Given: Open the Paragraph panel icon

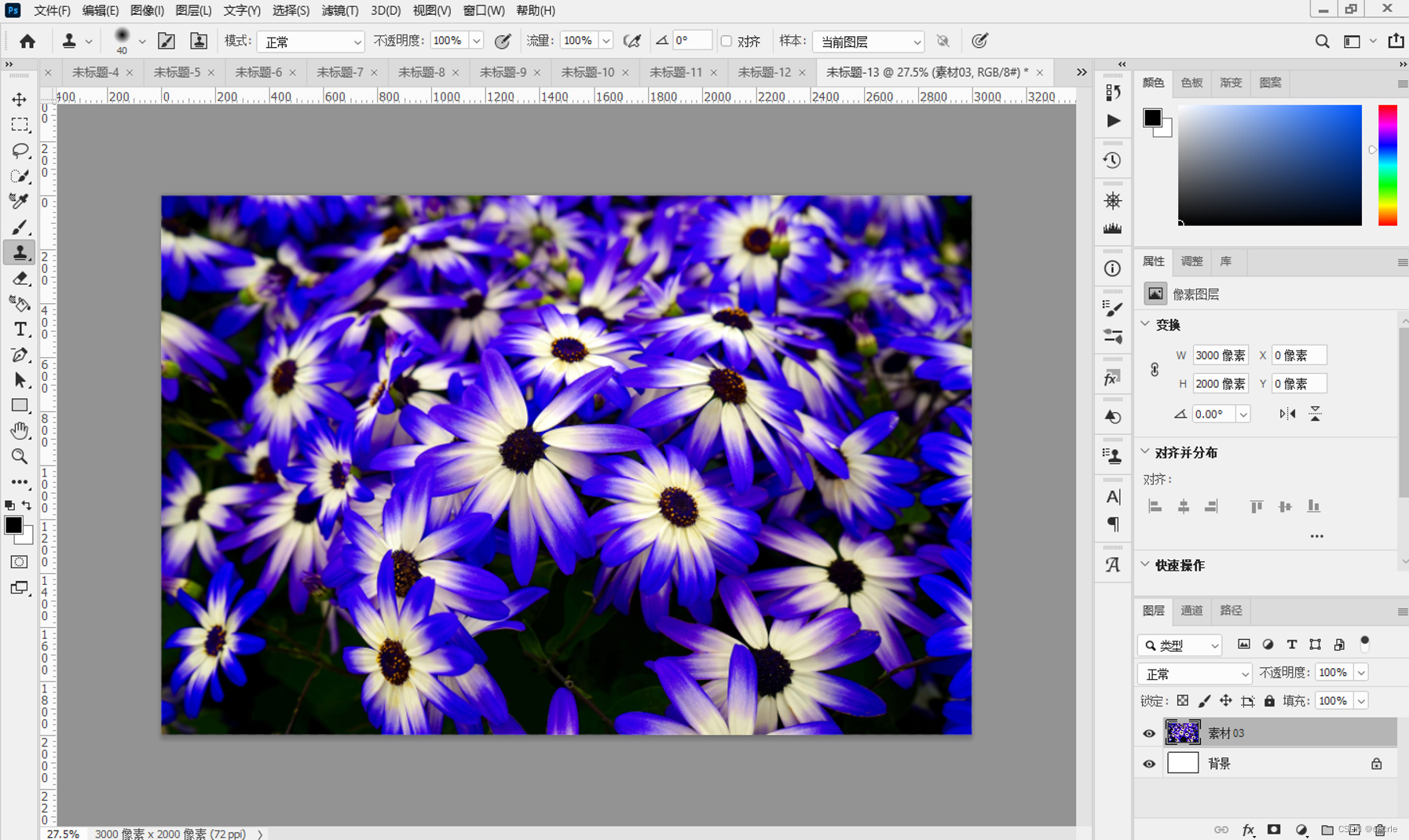Looking at the screenshot, I should 1112,524.
